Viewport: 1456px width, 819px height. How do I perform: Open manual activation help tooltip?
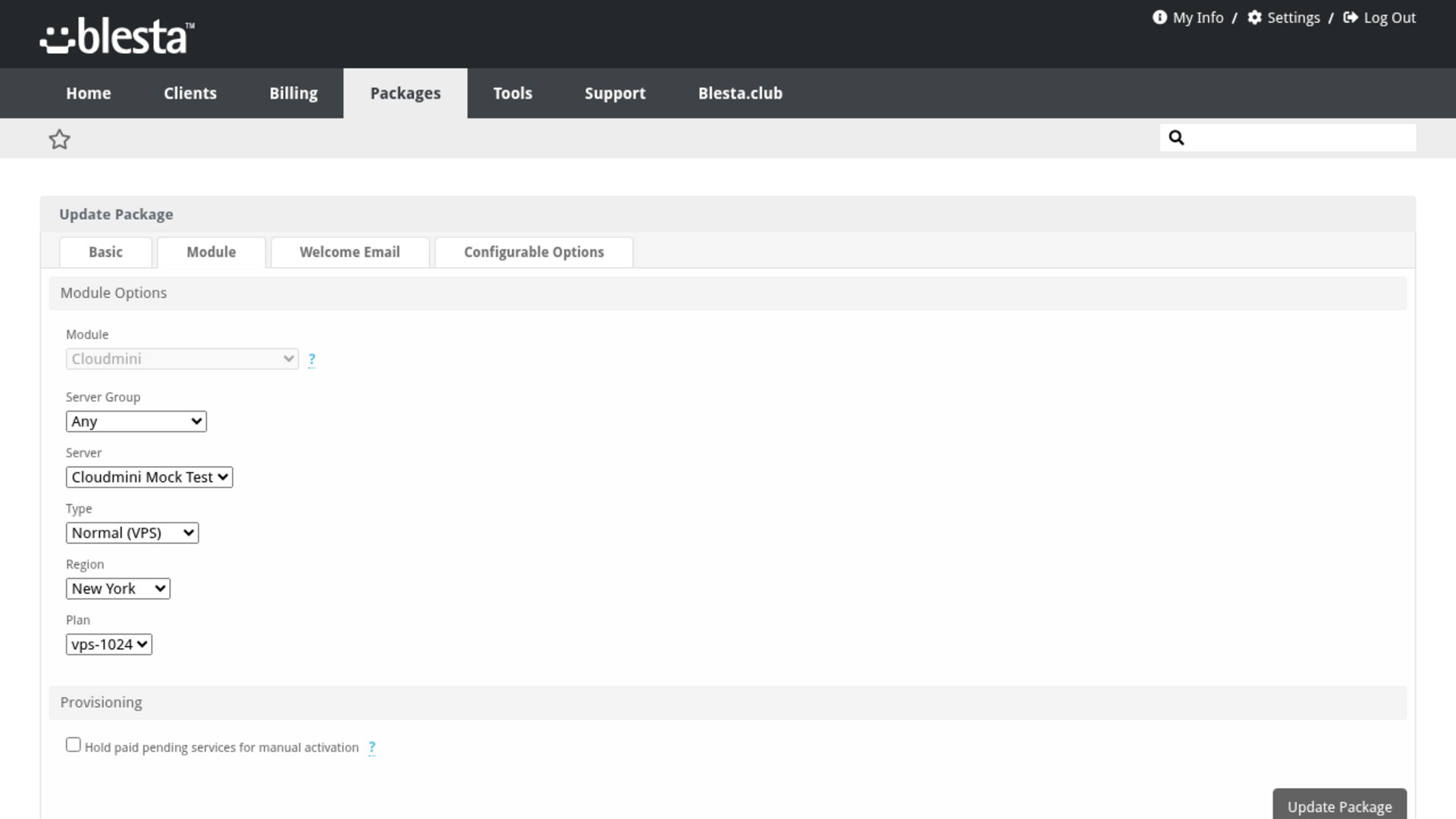[x=372, y=748]
